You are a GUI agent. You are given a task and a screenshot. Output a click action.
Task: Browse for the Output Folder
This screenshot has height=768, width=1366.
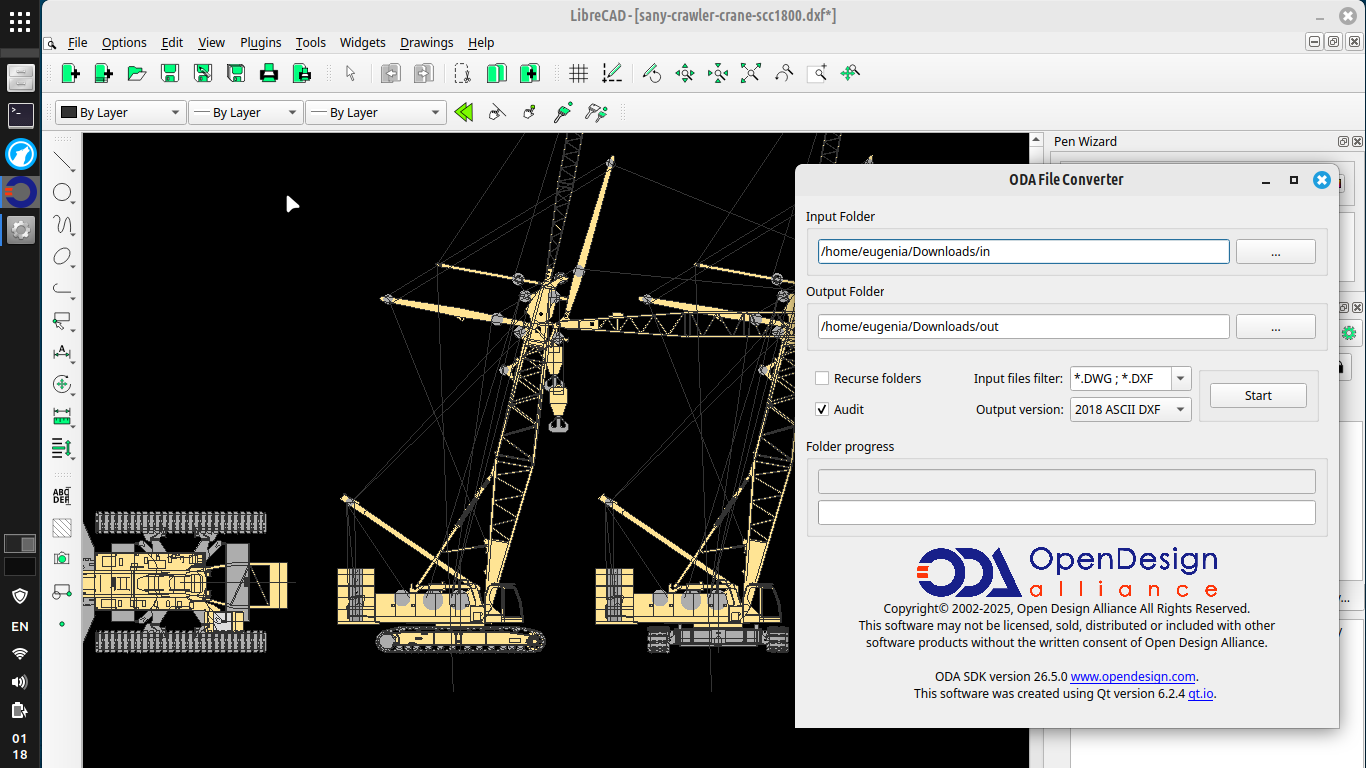[x=1275, y=327]
